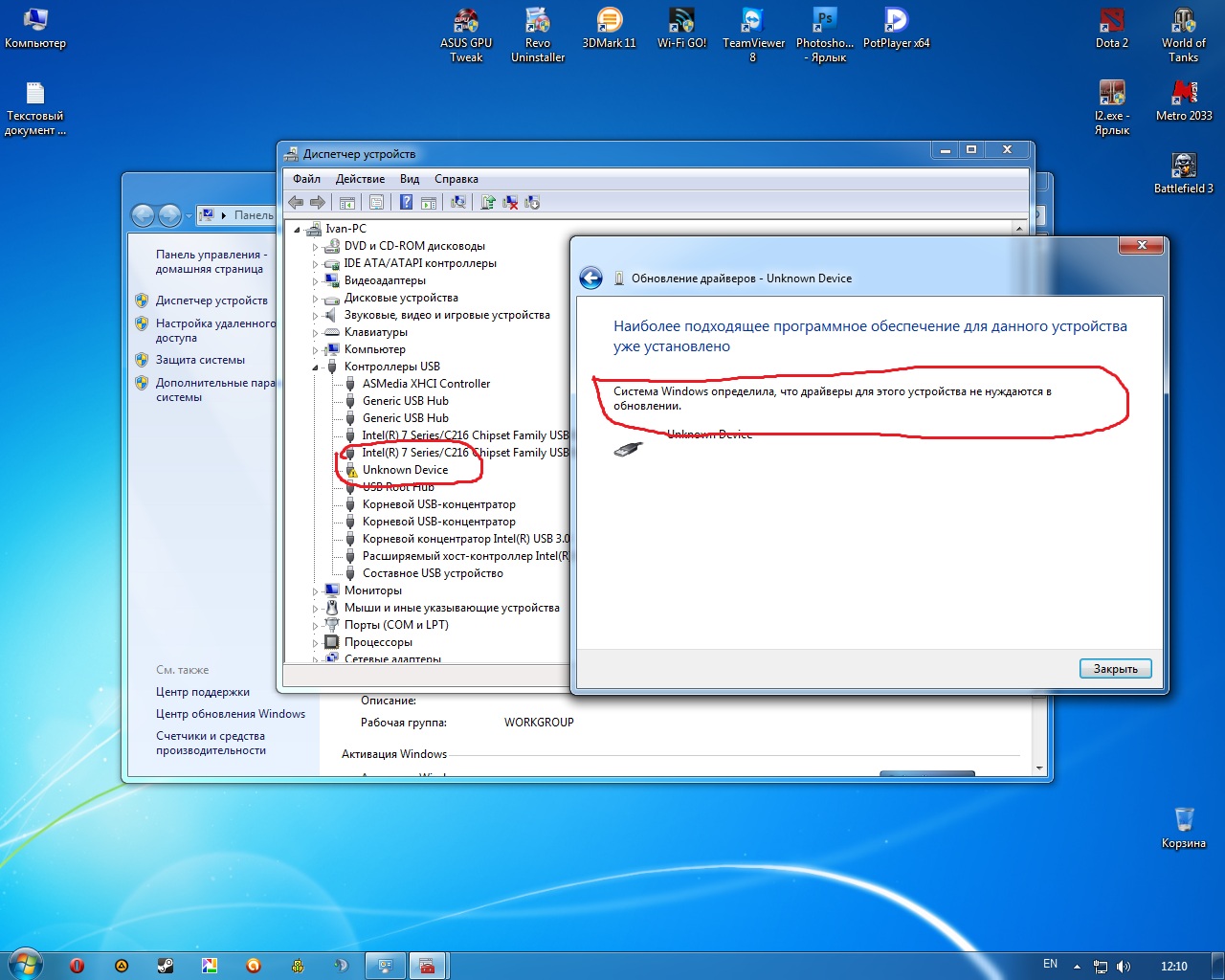Image resolution: width=1225 pixels, height=980 pixels.
Task: Click the volume speaker icon in system tray
Action: click(1124, 967)
